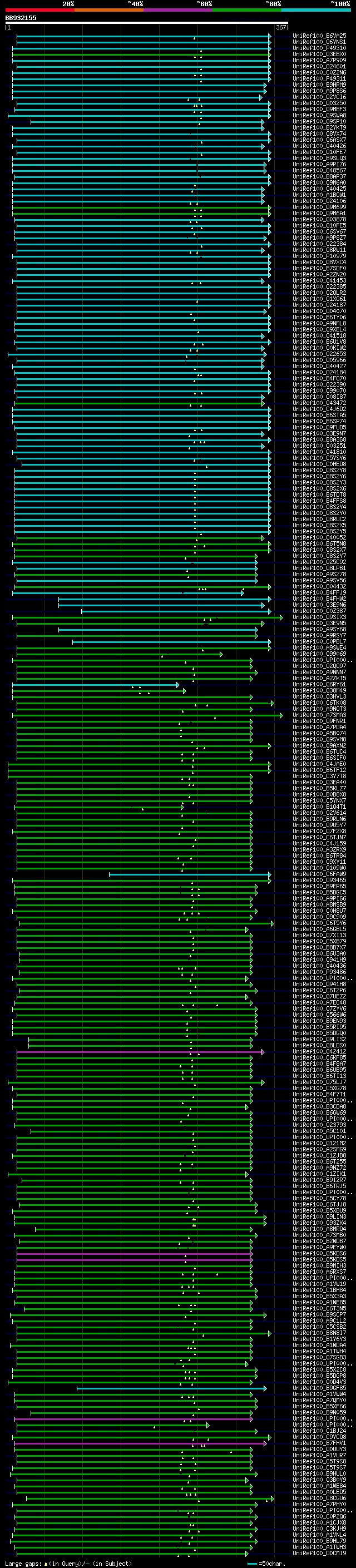Select the UniRef100_D0CMI9 label
This screenshot has height=1568, width=356.
[319, 1553]
